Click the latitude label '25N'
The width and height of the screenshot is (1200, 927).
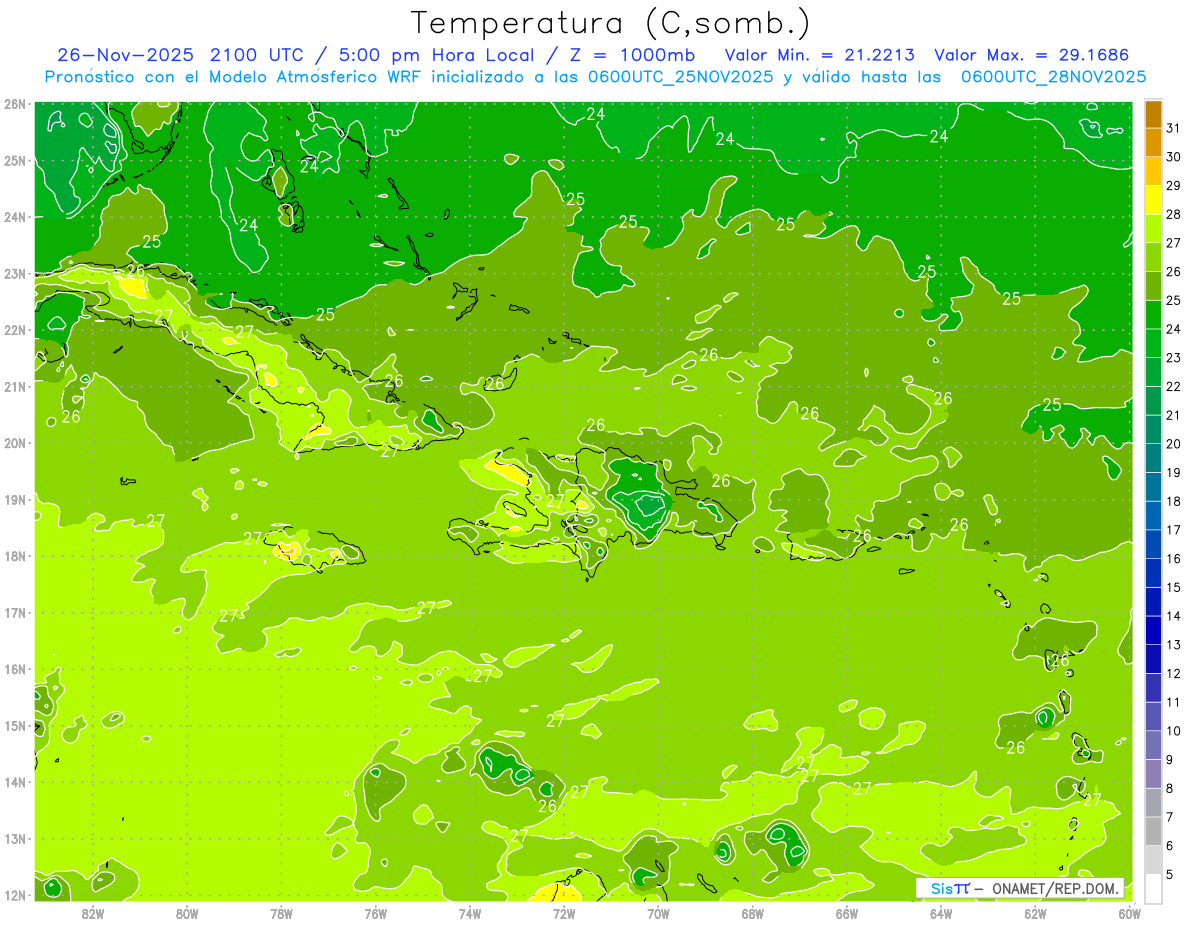tap(15, 160)
